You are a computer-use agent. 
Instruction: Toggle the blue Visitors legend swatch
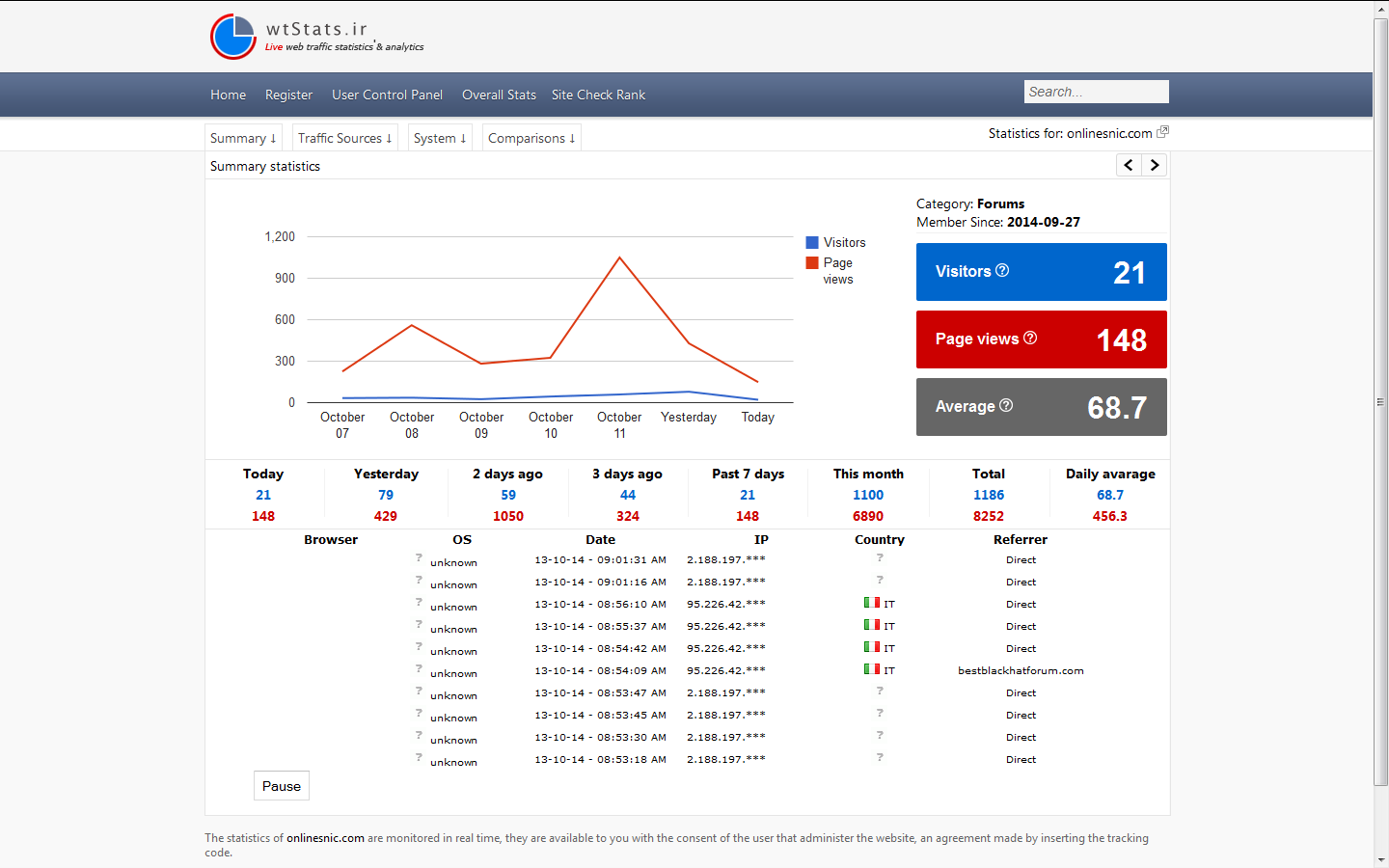[x=812, y=243]
